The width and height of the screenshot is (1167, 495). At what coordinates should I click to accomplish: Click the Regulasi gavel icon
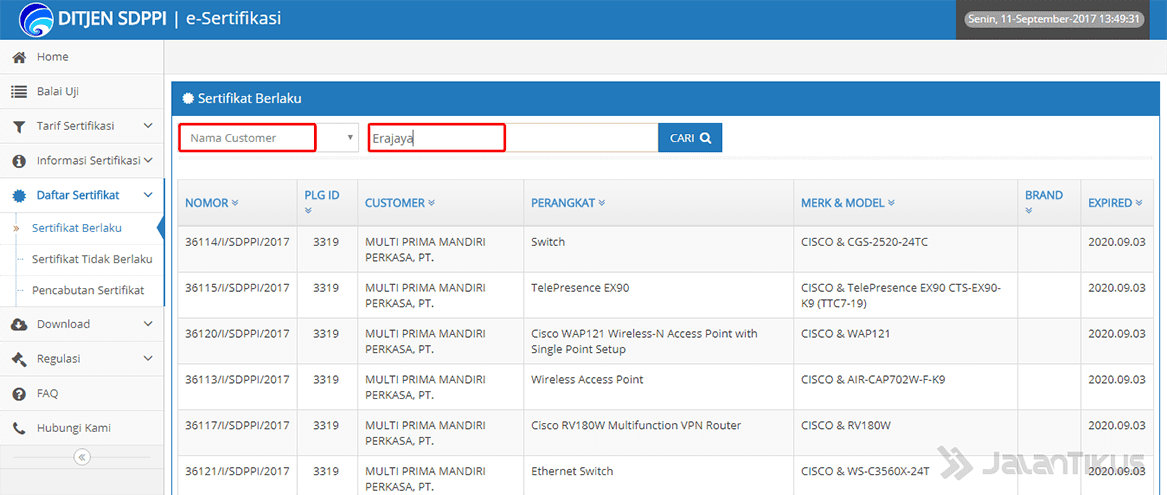point(19,359)
